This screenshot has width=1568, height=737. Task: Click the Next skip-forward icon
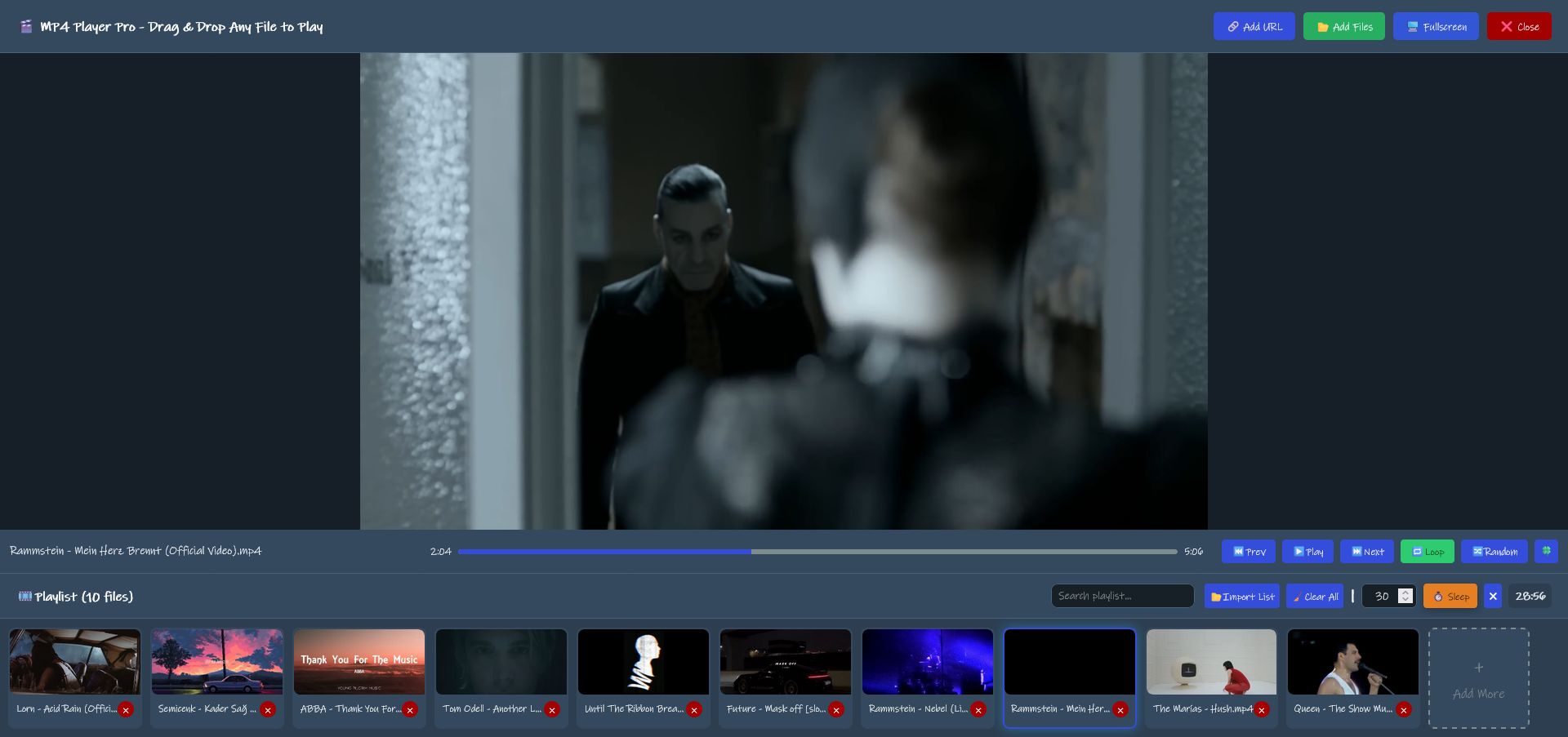point(1357,552)
